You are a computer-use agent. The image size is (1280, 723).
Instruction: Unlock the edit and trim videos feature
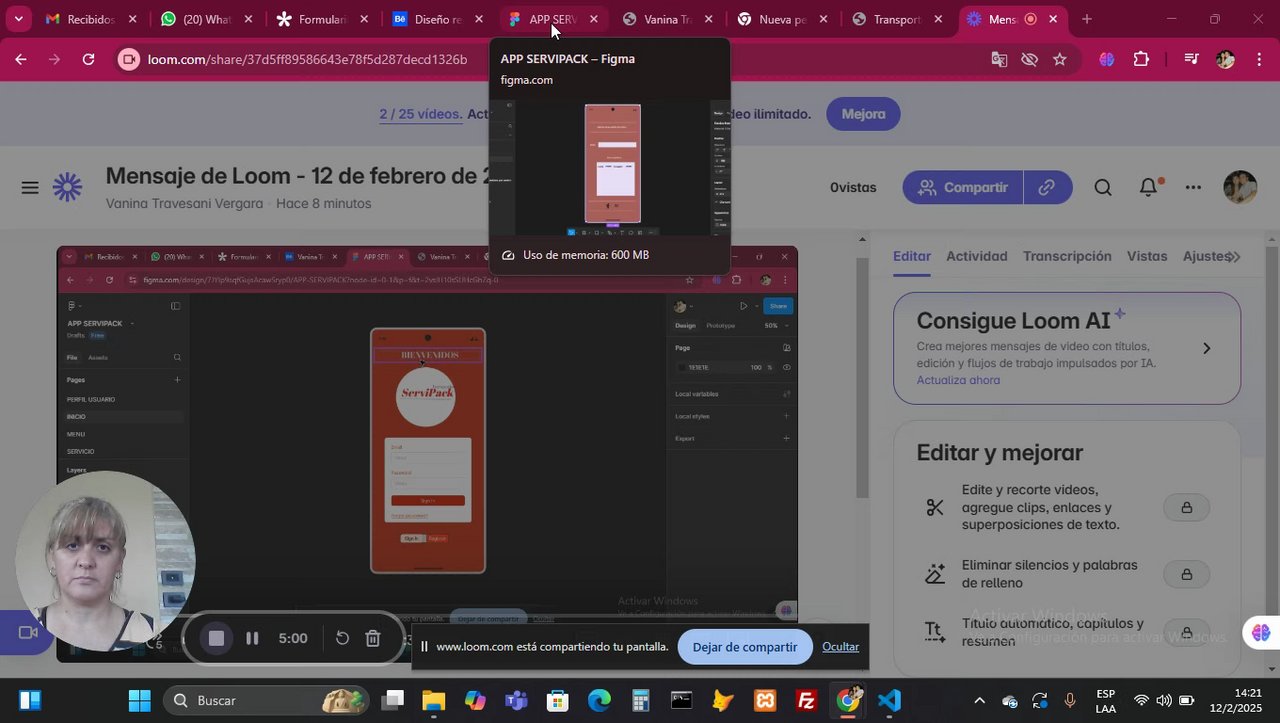tap(1186, 508)
